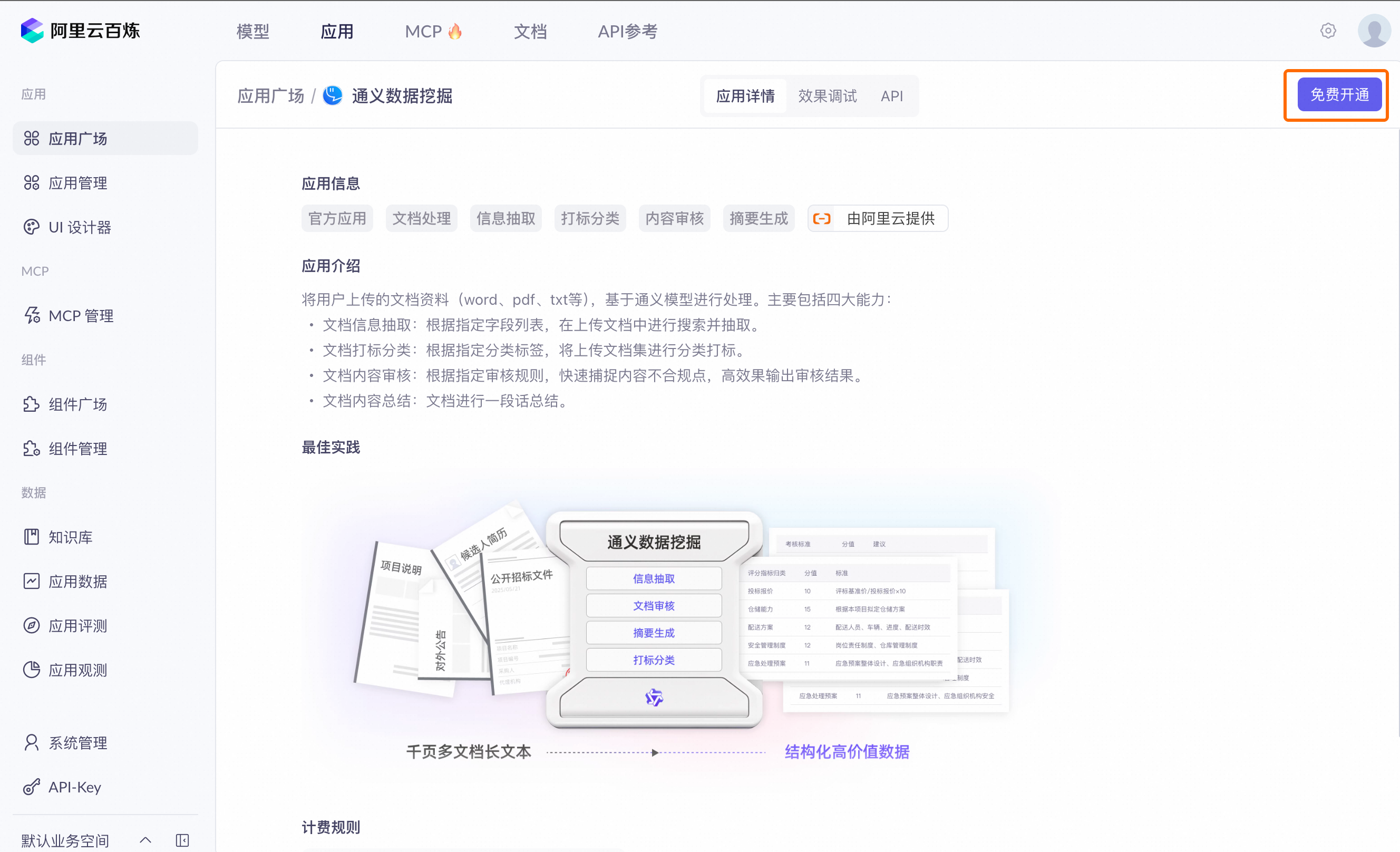The height and width of the screenshot is (852, 1400).
Task: Open 应用管理 in the sidebar
Action: point(105,182)
